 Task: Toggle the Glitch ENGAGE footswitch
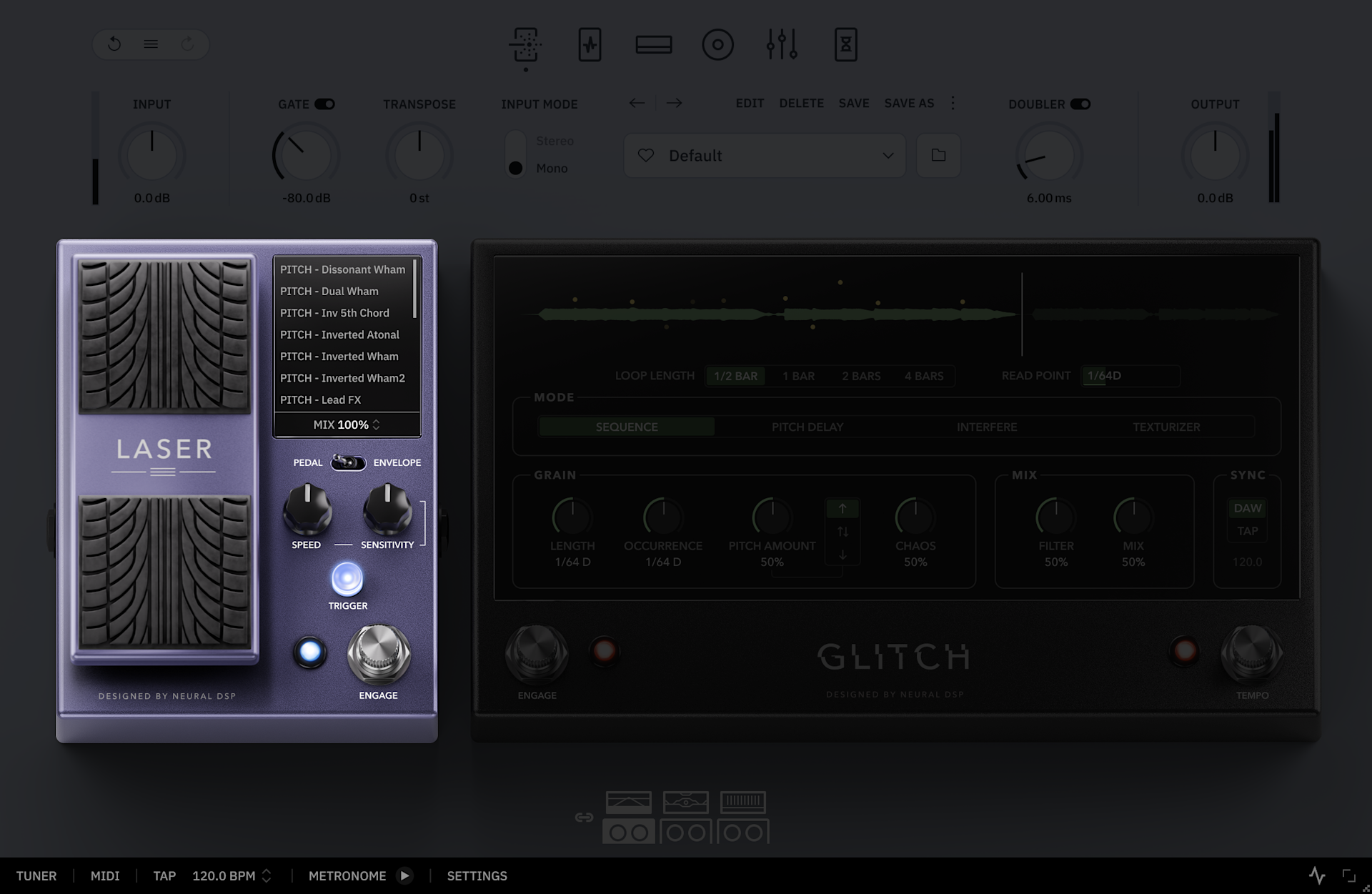click(537, 653)
